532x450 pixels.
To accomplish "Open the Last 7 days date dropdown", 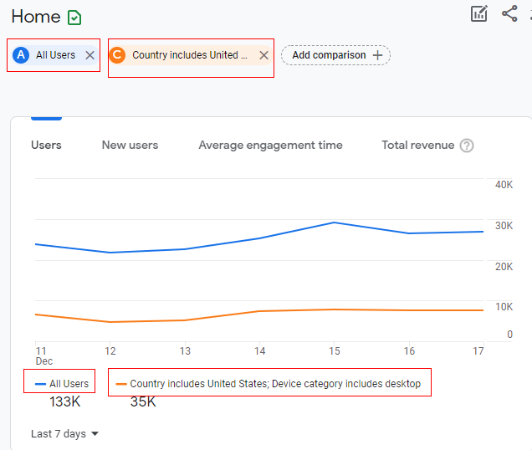I will coord(64,434).
